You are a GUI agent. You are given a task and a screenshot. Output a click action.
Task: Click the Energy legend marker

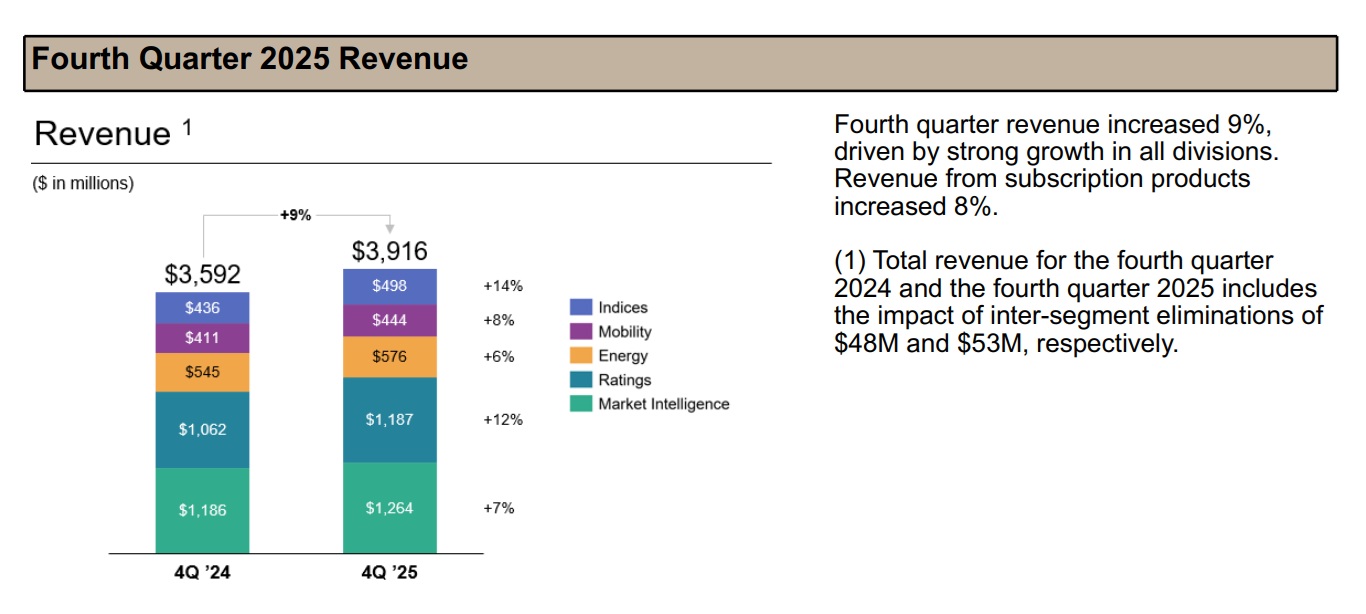583,356
